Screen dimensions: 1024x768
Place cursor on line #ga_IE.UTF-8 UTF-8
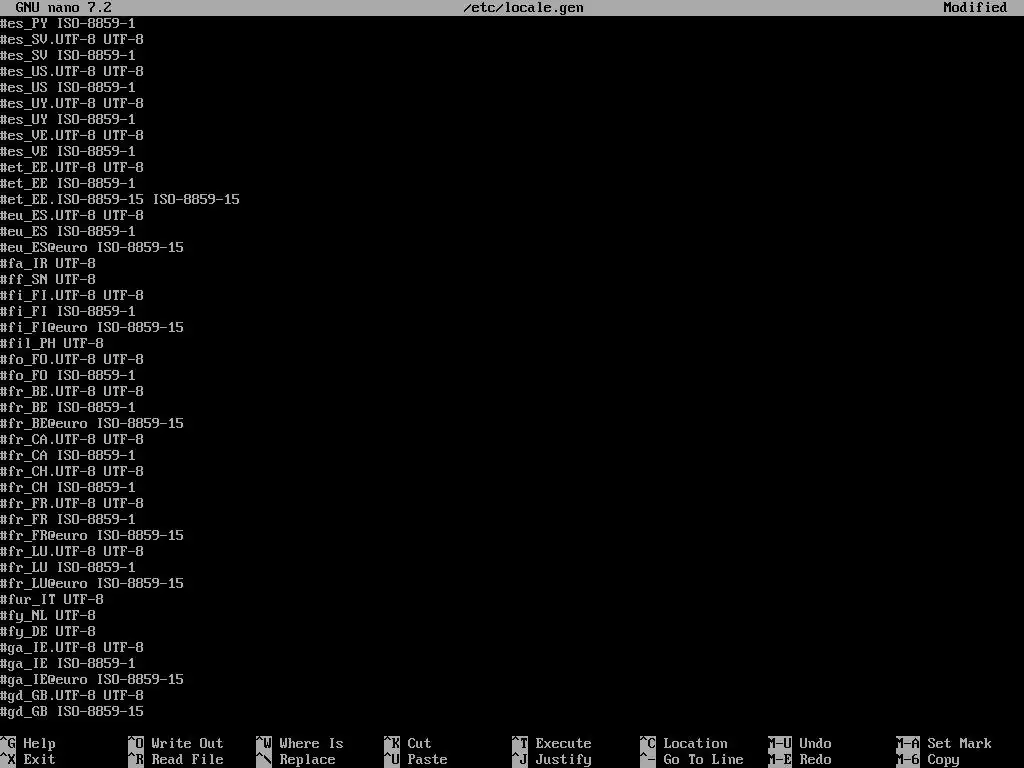click(x=72, y=647)
